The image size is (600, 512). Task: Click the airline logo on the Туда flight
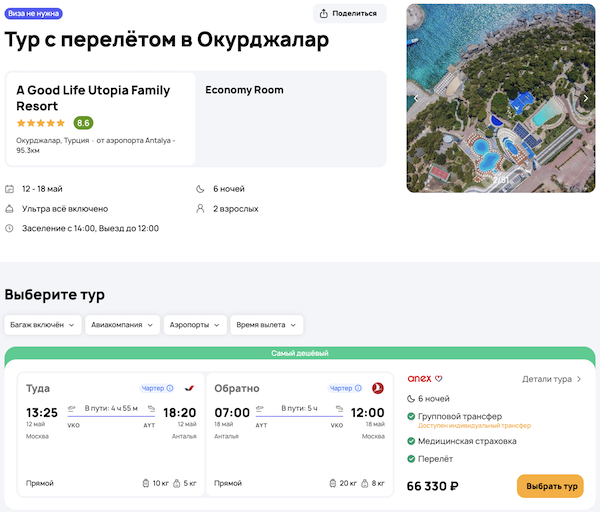coord(189,388)
